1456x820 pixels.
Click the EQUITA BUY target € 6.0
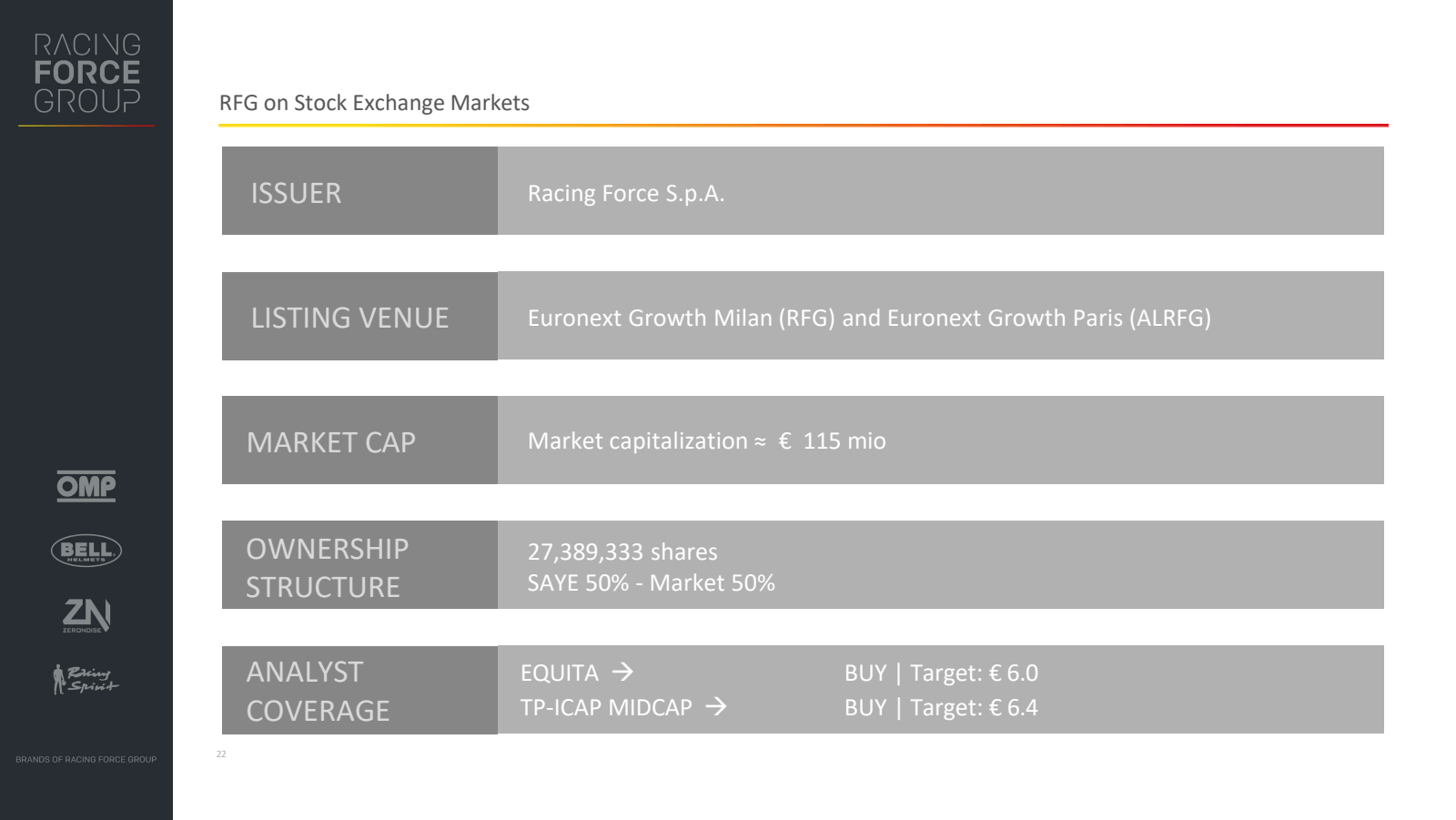click(941, 673)
